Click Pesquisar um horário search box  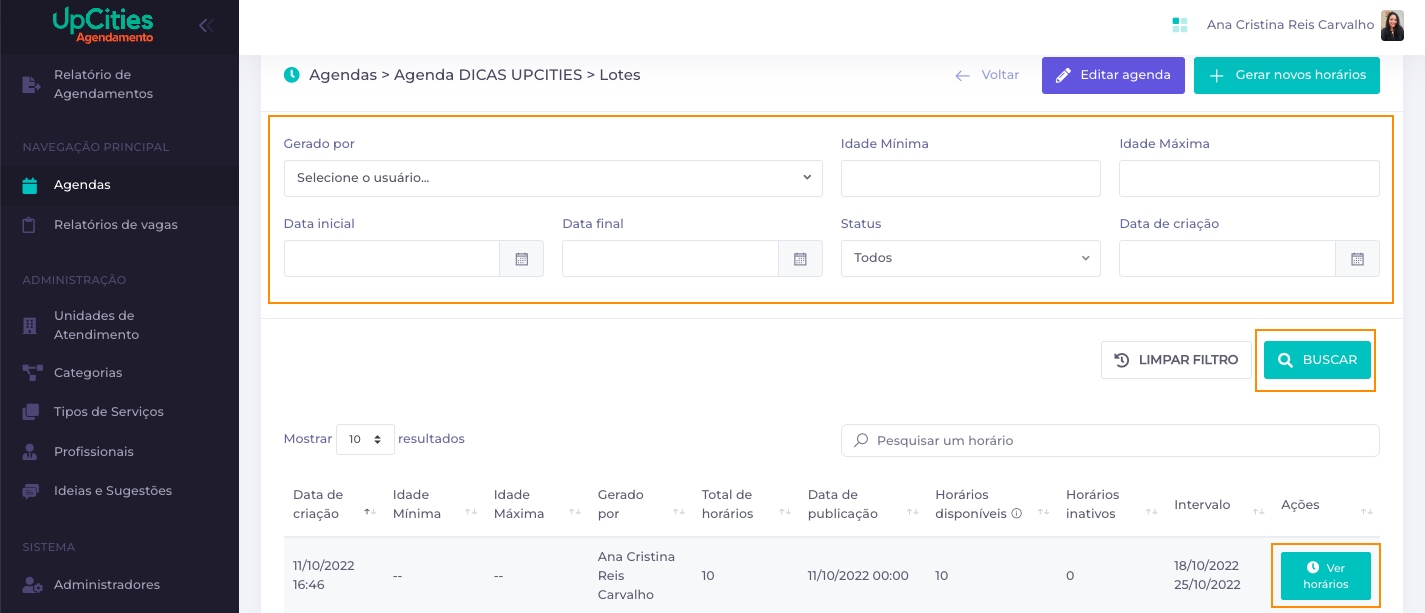1110,440
